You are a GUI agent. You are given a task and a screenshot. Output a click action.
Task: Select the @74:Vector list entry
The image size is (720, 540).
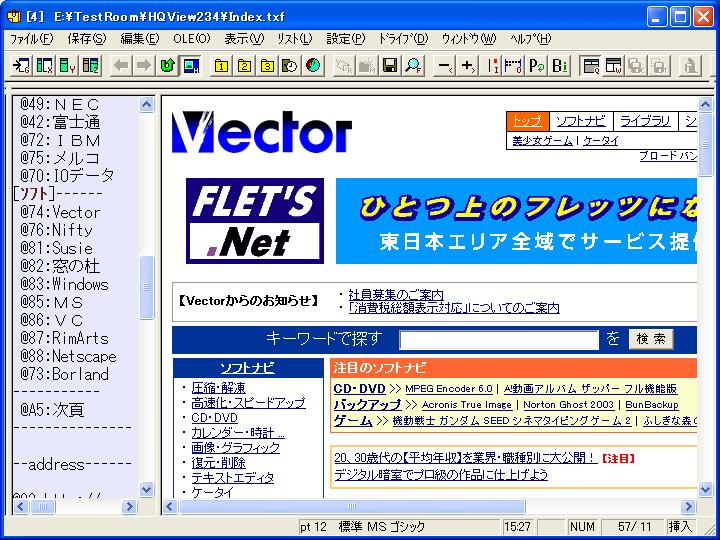60,212
